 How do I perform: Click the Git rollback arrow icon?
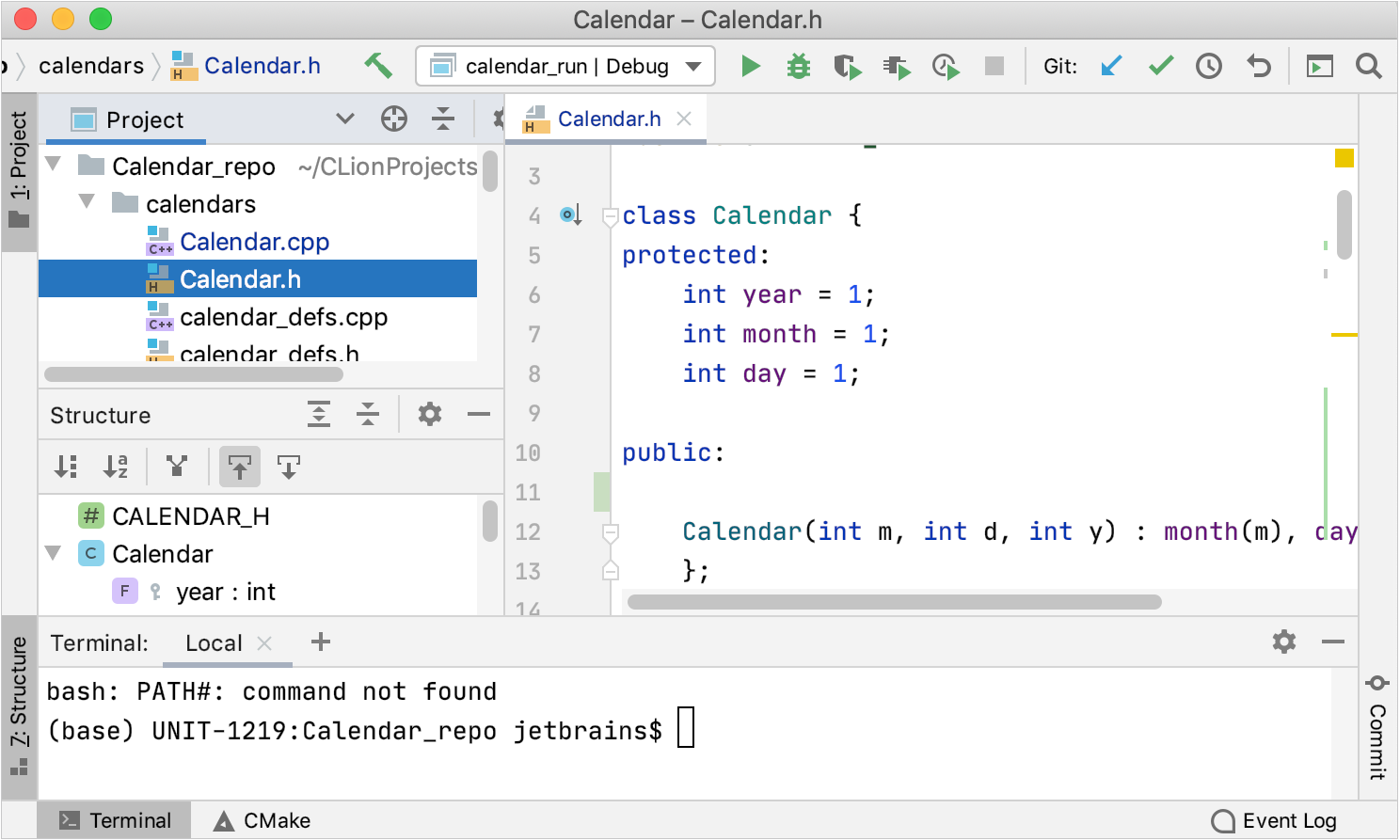(1259, 66)
